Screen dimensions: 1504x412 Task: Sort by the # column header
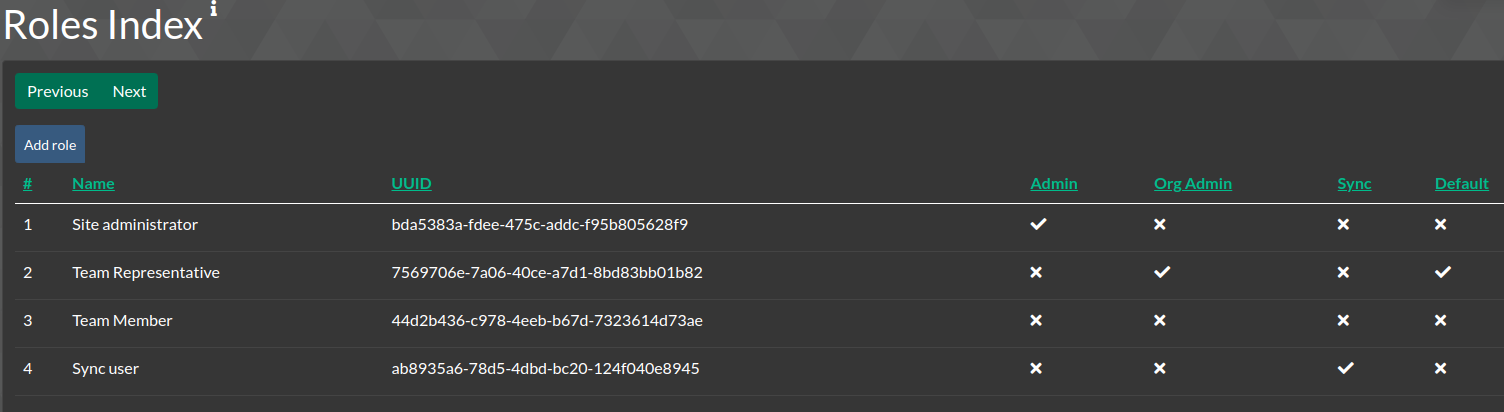pos(28,184)
